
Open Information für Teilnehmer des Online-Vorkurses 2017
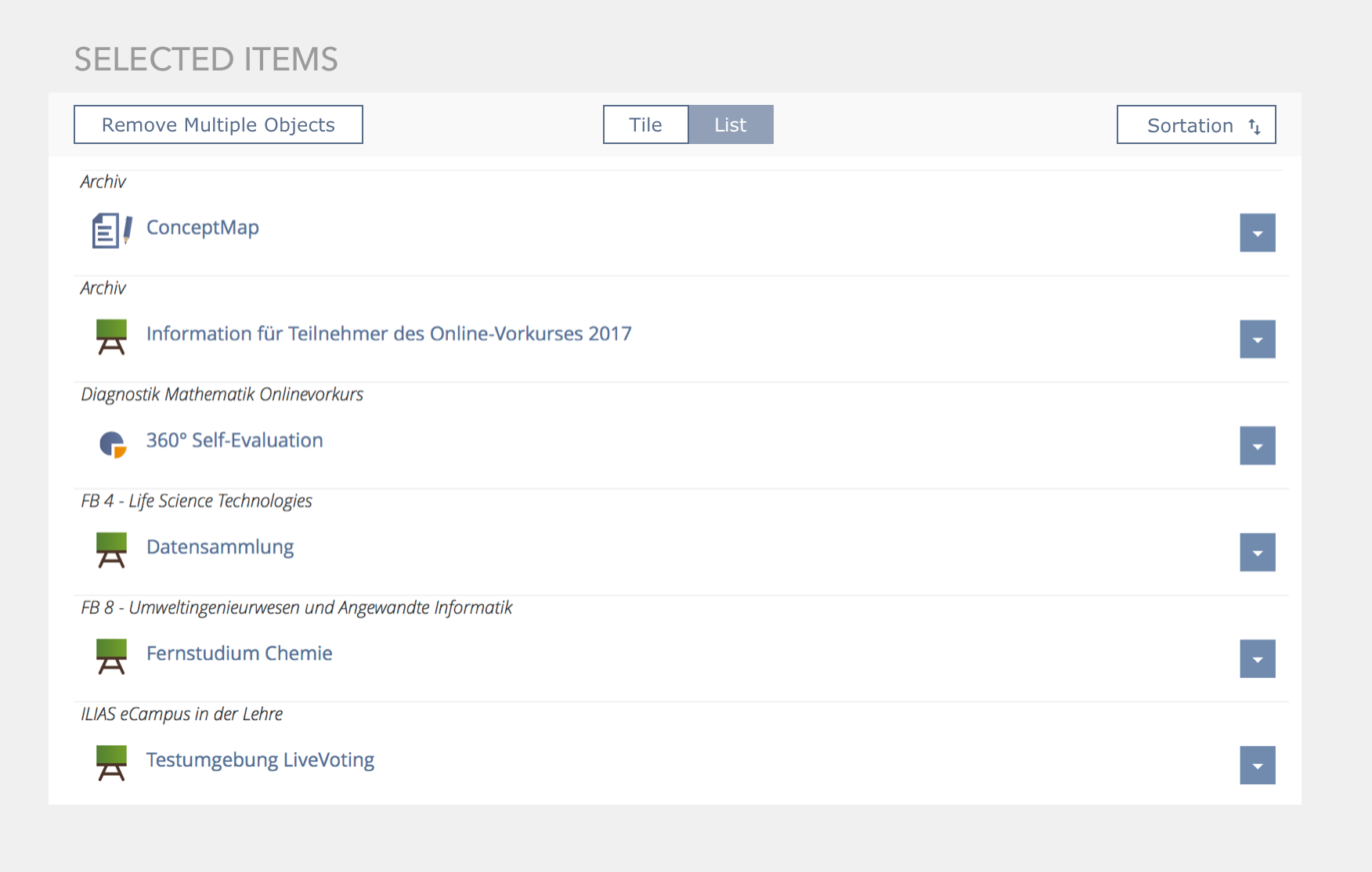tap(388, 334)
